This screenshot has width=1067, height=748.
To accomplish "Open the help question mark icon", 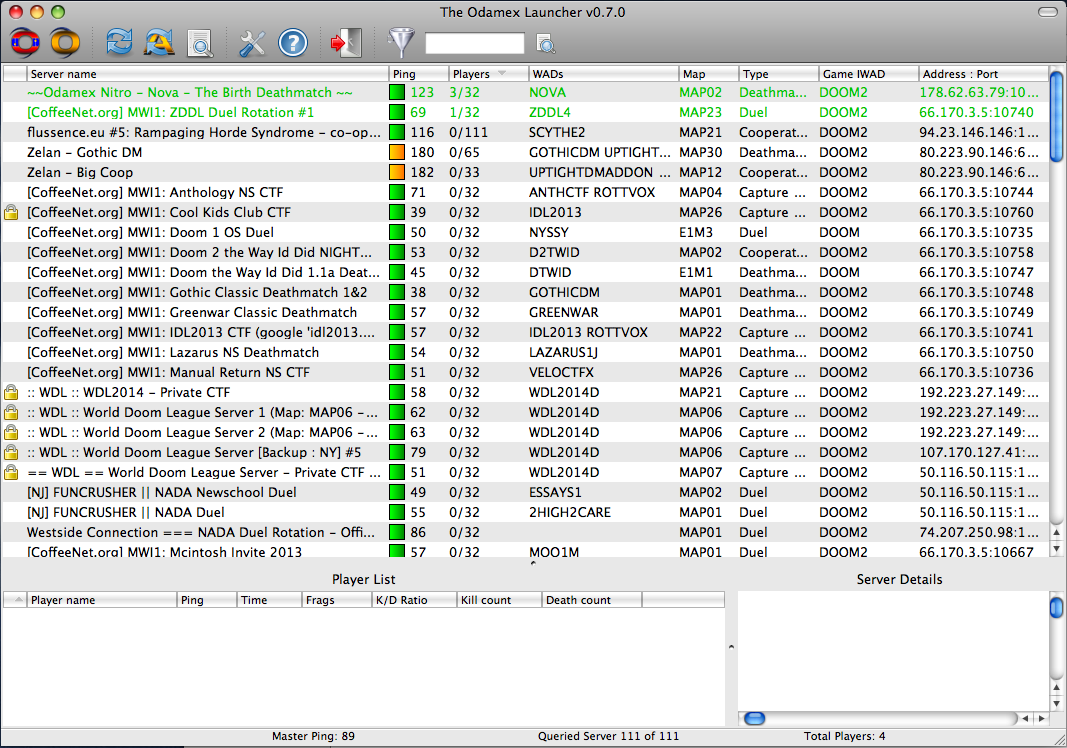I will pos(292,42).
